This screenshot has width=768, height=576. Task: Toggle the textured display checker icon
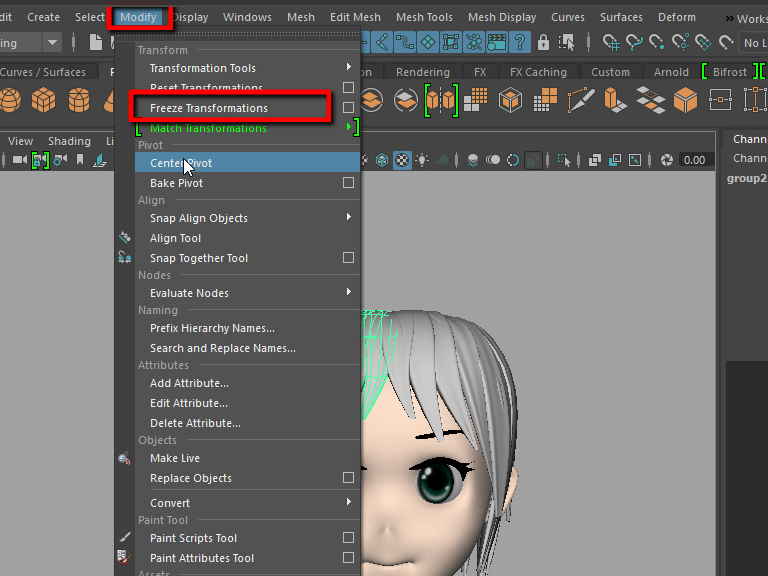pos(402,160)
